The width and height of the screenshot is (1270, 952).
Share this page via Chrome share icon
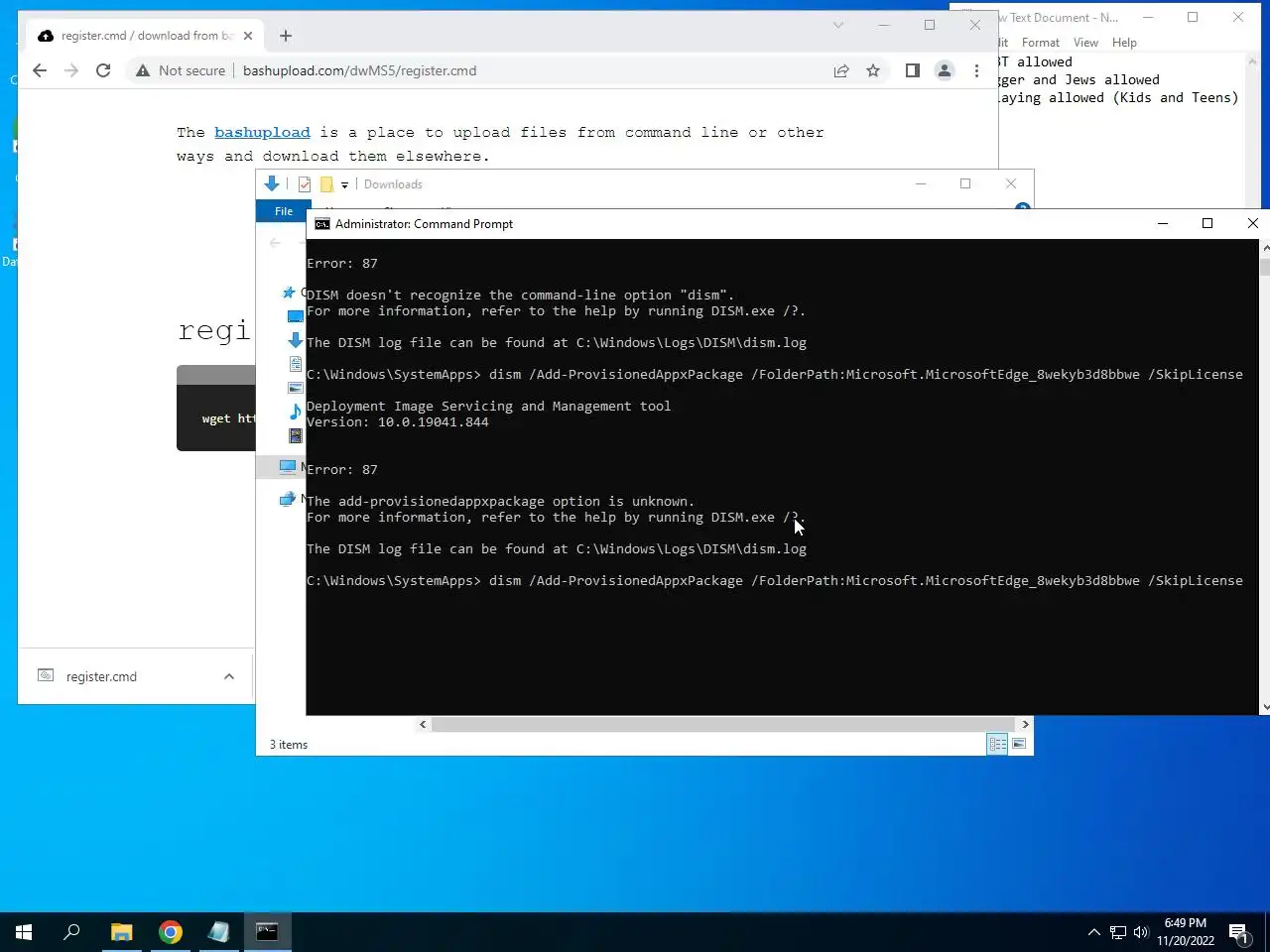pyautogui.click(x=841, y=70)
